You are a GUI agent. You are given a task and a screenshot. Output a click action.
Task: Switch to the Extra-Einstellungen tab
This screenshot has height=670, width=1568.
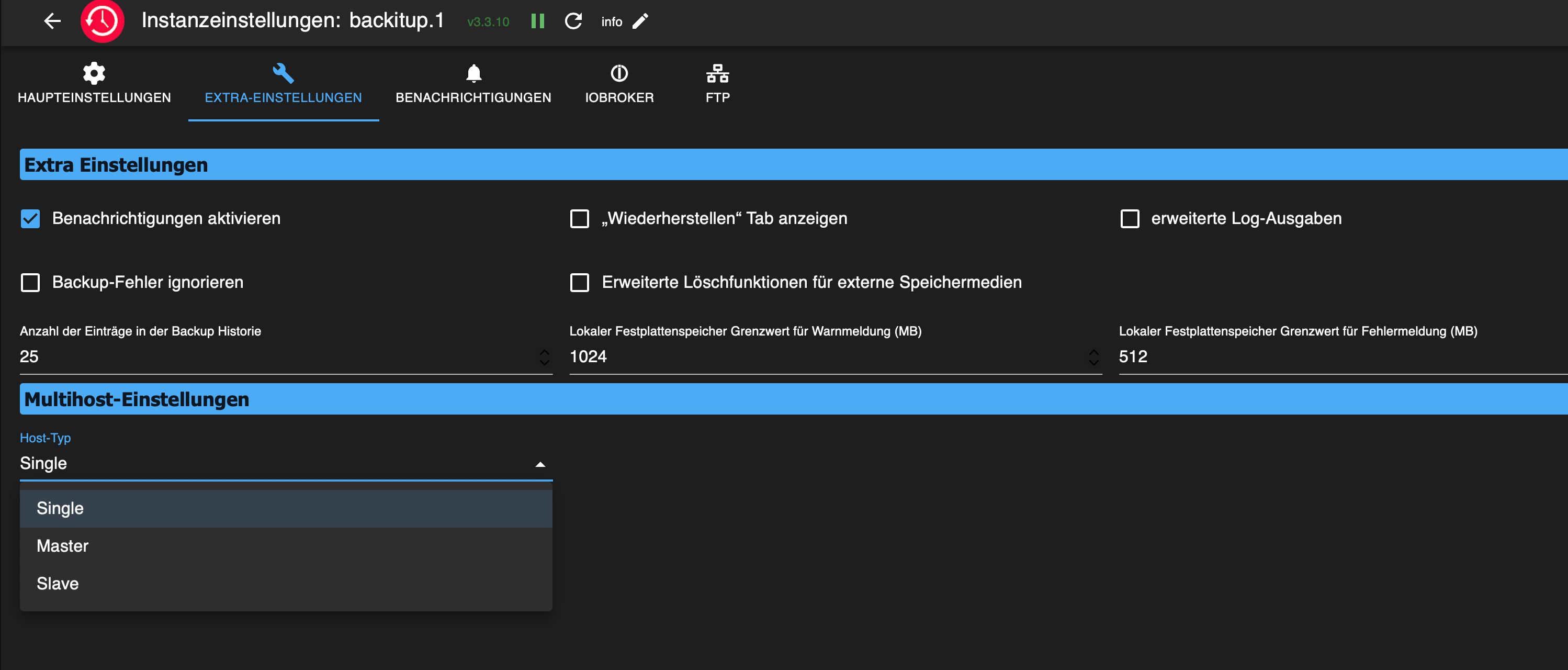click(283, 85)
